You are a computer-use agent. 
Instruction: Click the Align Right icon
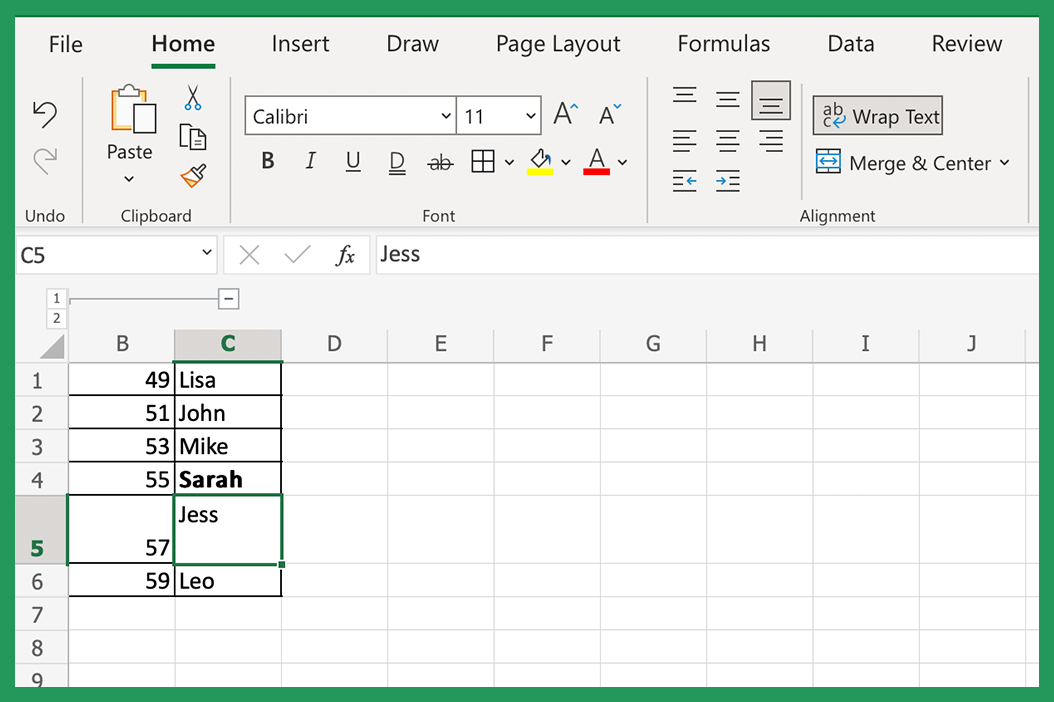[770, 141]
